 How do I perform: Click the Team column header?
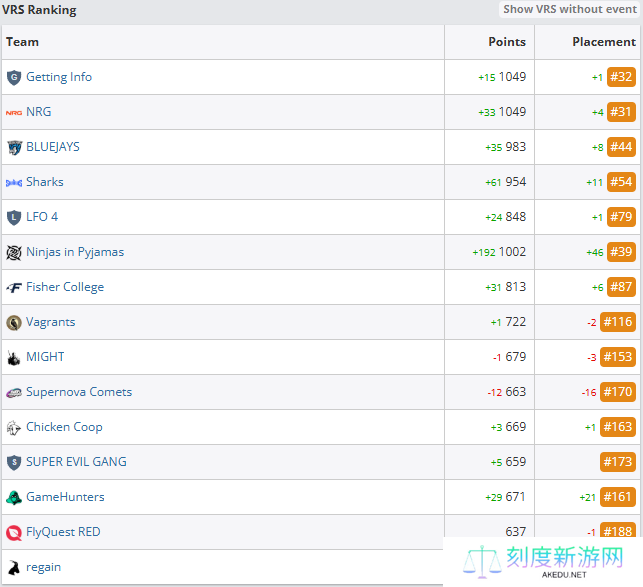click(x=23, y=42)
